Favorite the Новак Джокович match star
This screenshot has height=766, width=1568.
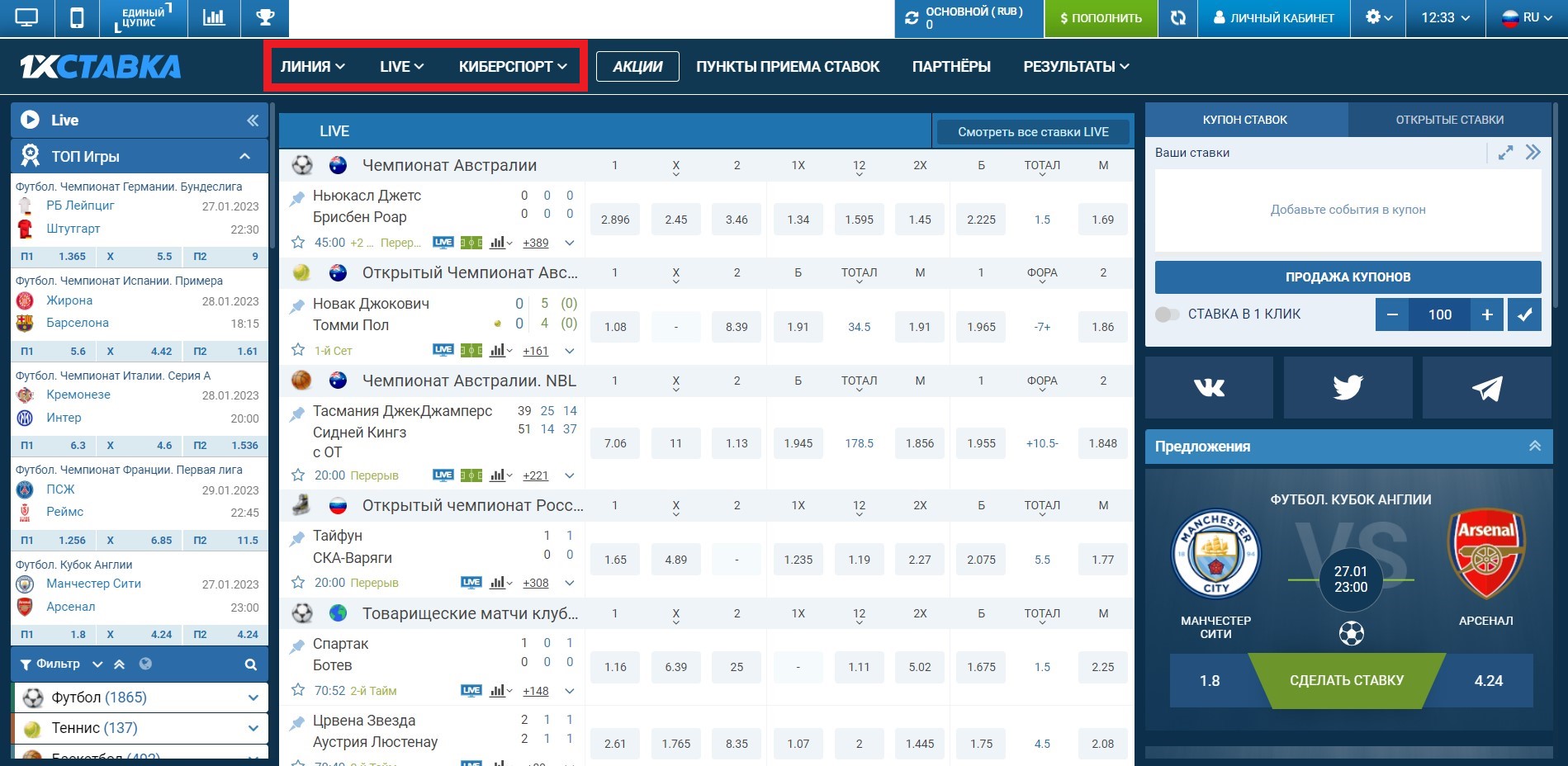click(x=298, y=350)
